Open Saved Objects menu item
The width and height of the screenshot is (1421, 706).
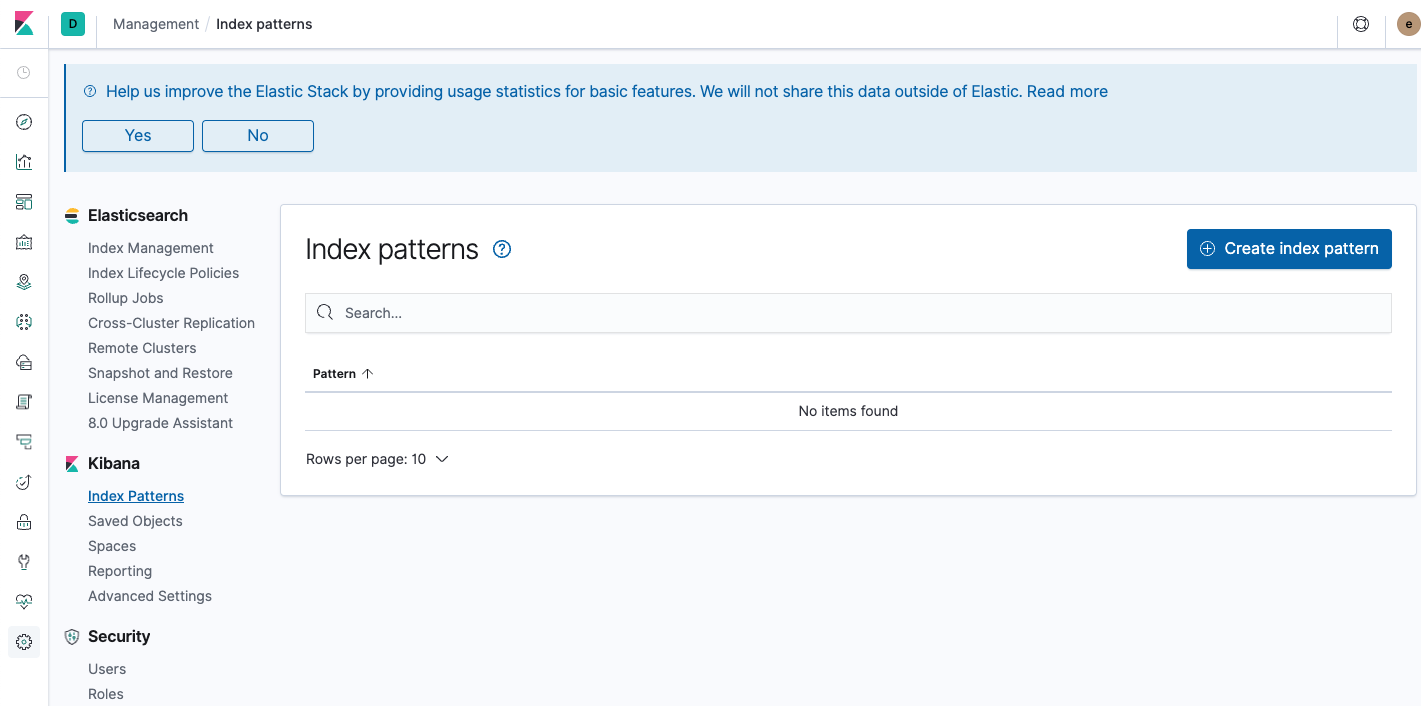[x=135, y=521]
